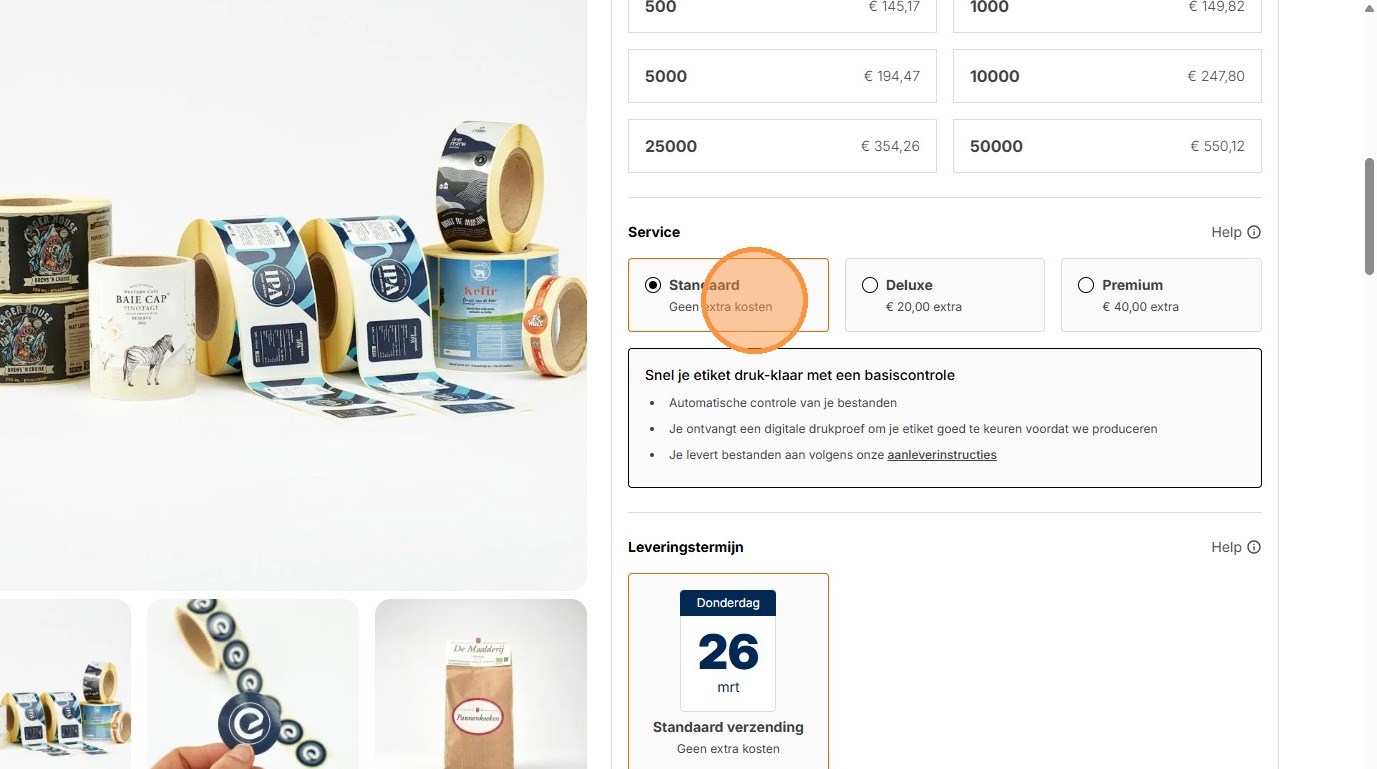The image size is (1377, 769).
Task: Select the Standaard service radio button
Action: coord(653,285)
